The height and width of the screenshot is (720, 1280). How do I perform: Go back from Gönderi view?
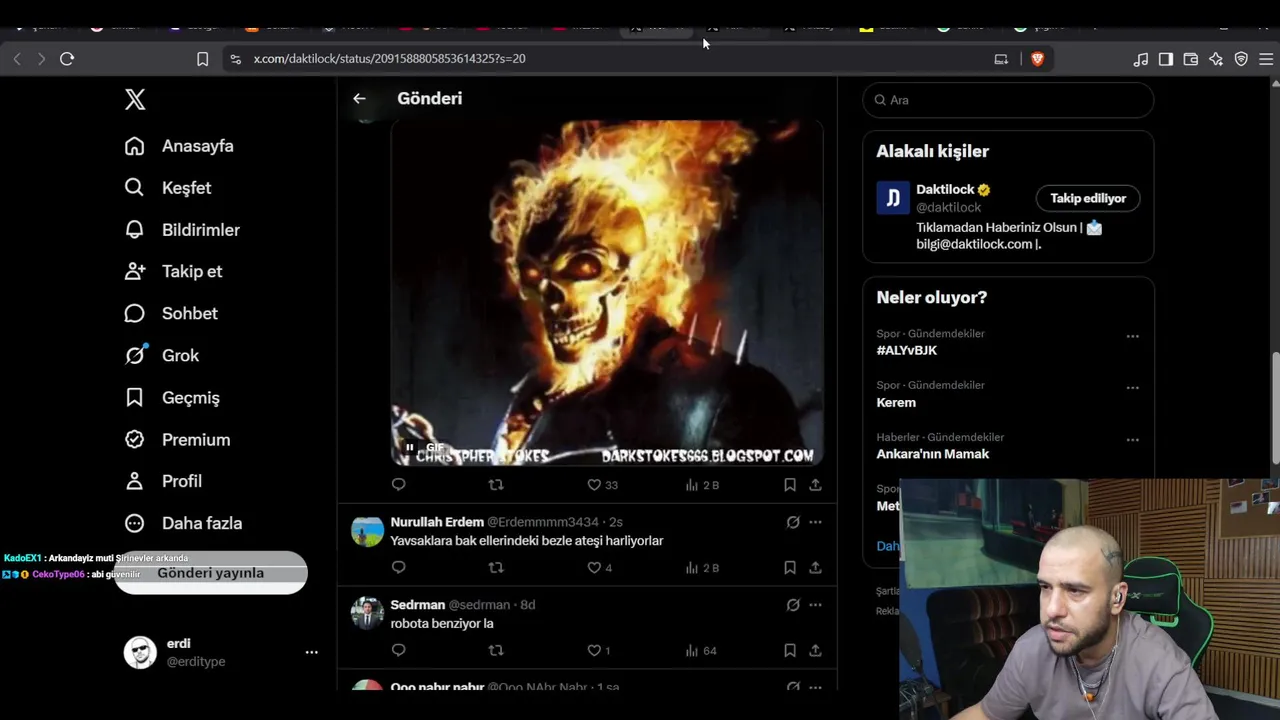[359, 98]
